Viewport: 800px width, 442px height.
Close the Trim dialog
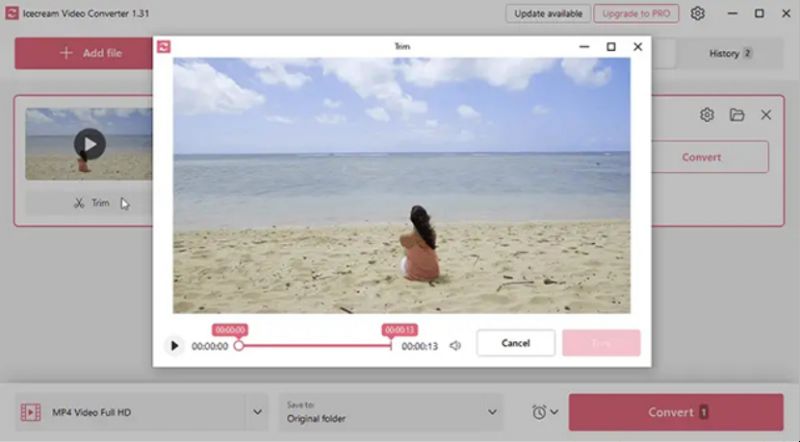click(x=638, y=47)
